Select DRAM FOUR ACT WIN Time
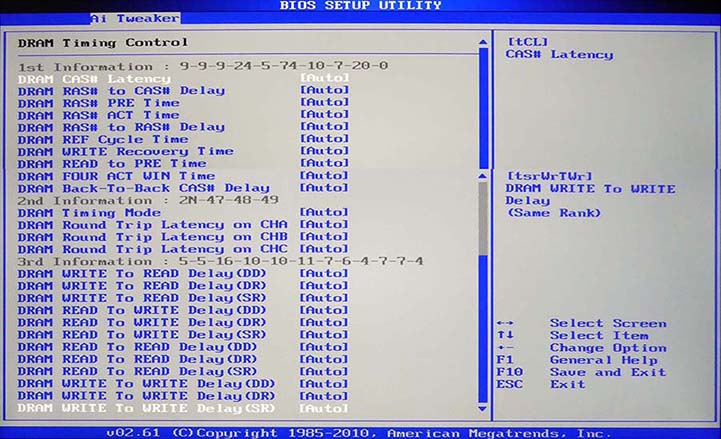Viewport: 721px width, 439px height. pyautogui.click(x=183, y=176)
